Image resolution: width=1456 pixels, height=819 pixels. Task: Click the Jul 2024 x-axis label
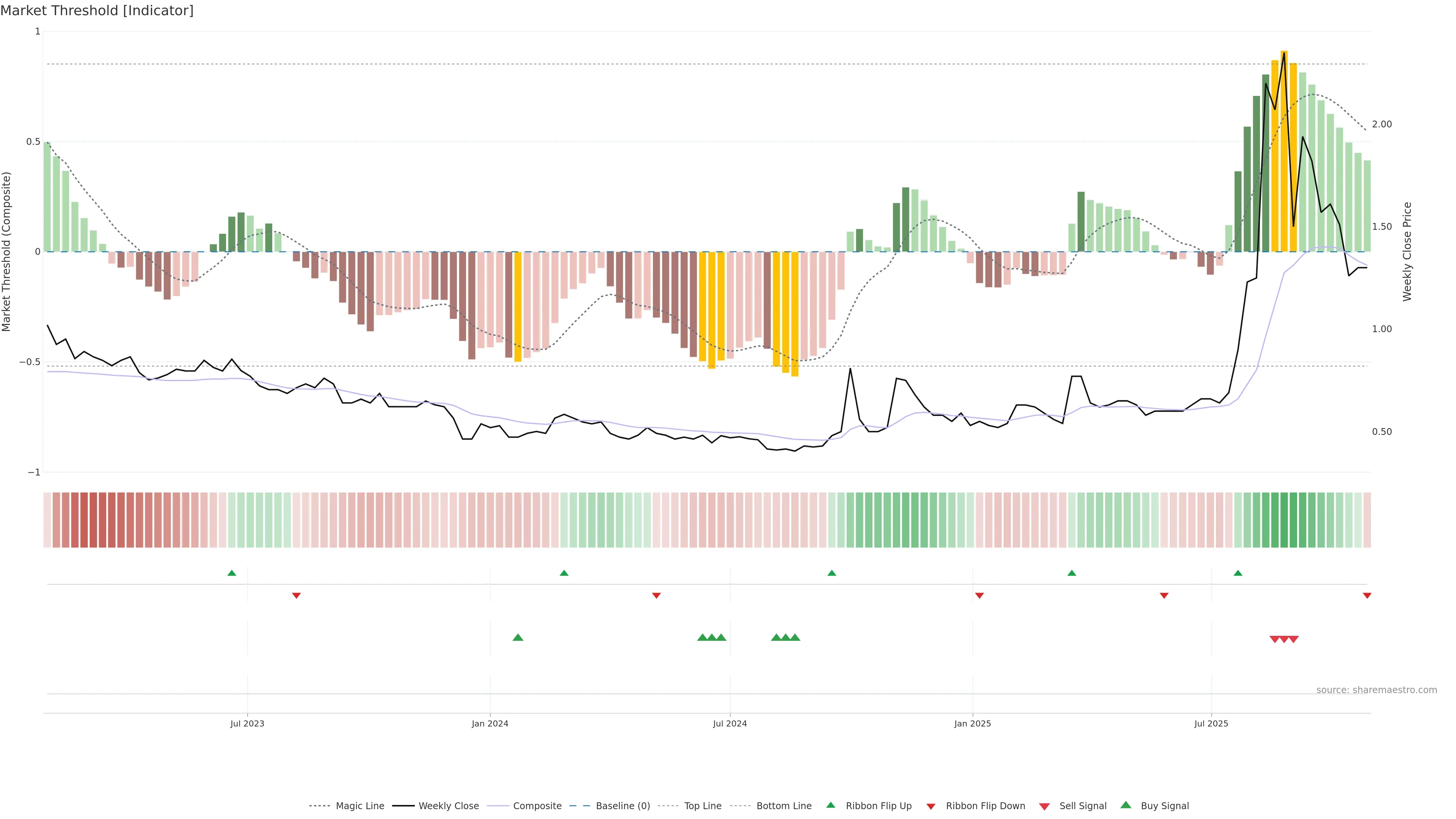coord(730,723)
